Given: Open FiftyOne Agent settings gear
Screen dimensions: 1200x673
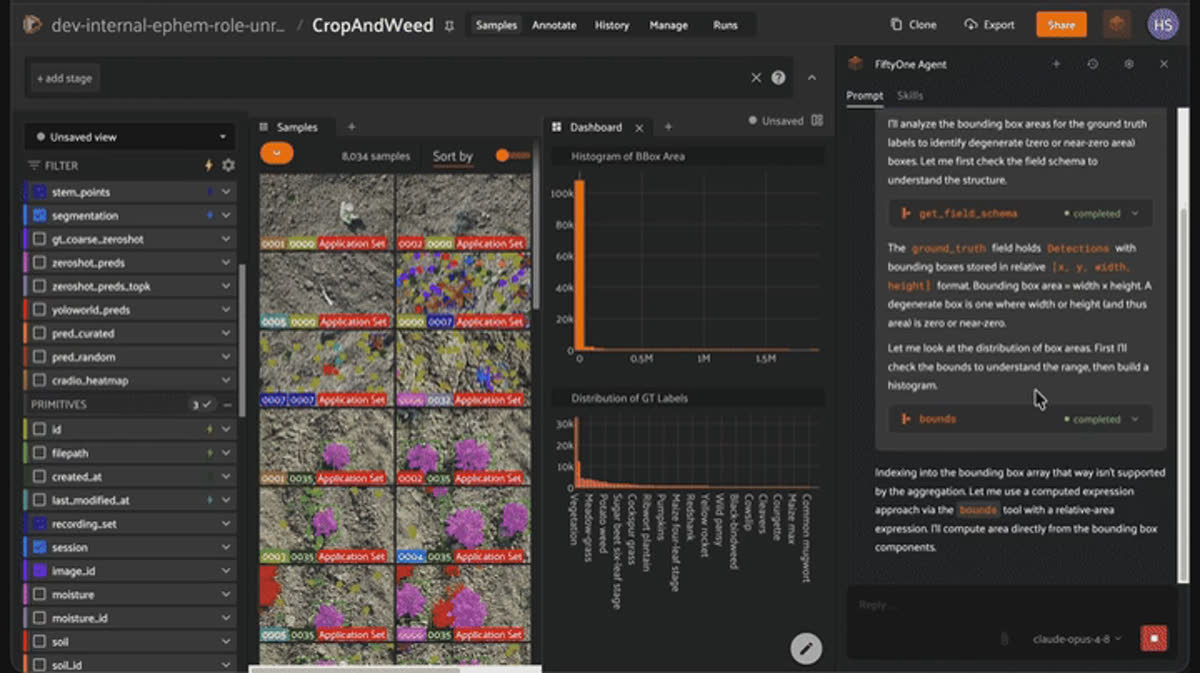Looking at the screenshot, I should (1128, 64).
